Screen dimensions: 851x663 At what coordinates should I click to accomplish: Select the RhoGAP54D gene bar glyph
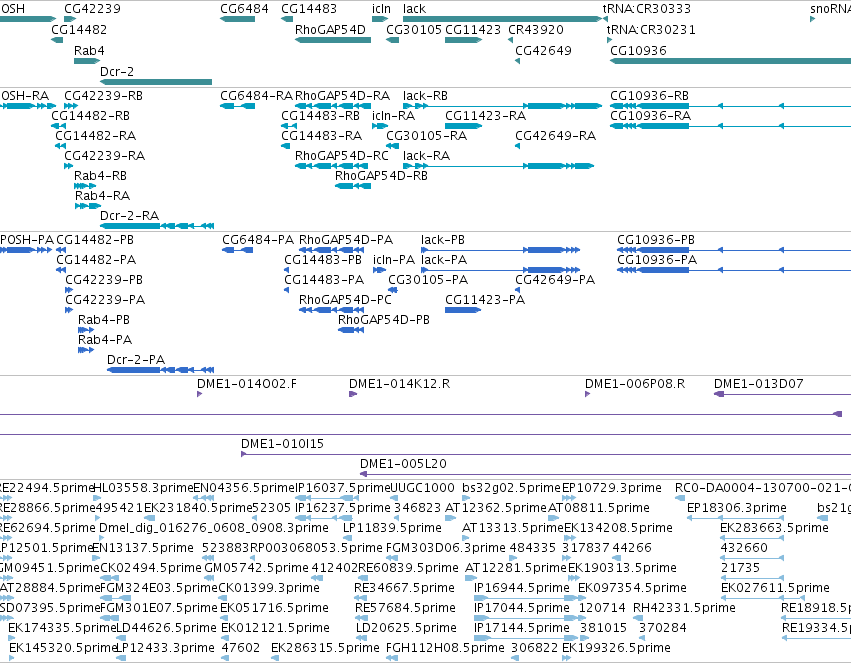[333, 40]
